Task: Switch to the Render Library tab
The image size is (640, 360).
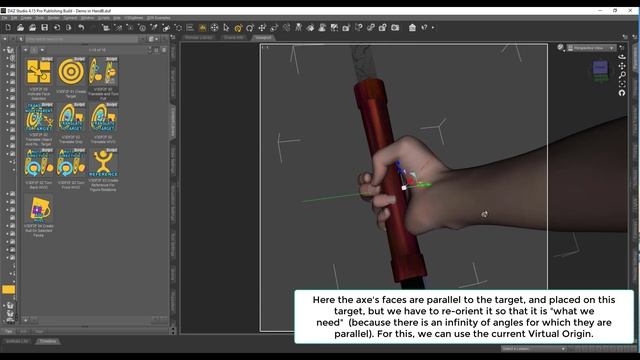Action: [199, 38]
